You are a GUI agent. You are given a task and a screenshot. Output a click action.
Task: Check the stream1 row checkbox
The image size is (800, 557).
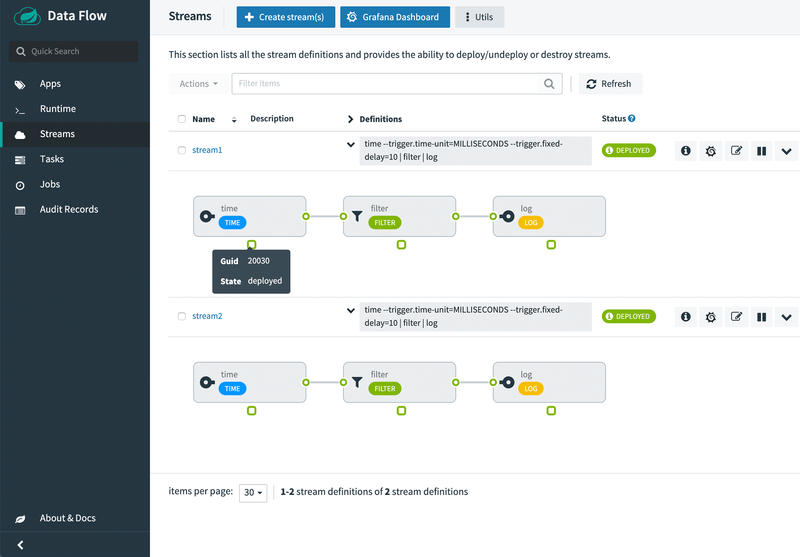182,150
